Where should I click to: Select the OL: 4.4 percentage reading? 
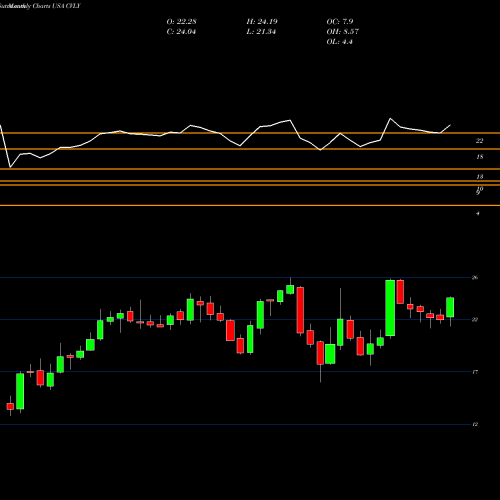click(x=339, y=42)
